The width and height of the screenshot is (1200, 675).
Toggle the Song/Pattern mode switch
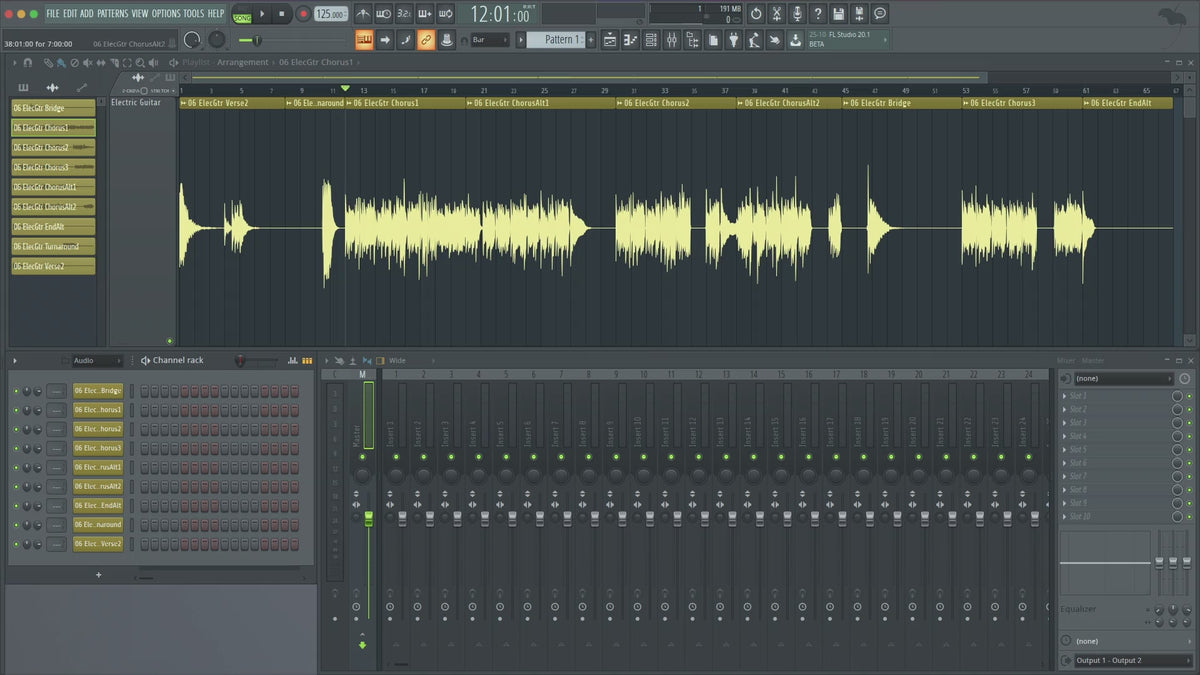(242, 15)
